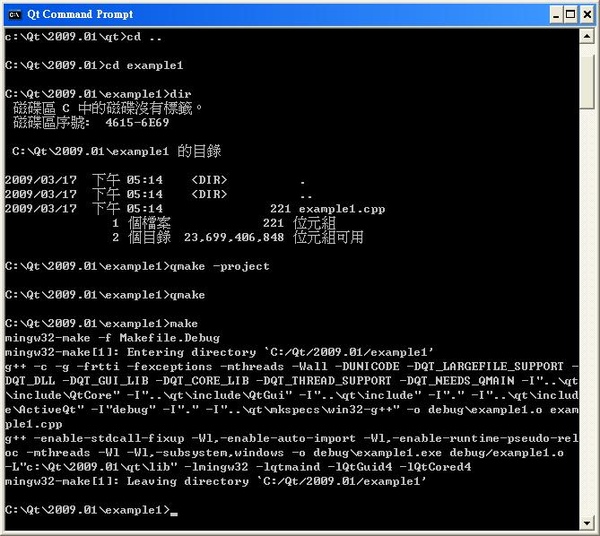Minimize the Qt Command Prompt window
600x536 pixels.
click(x=556, y=15)
